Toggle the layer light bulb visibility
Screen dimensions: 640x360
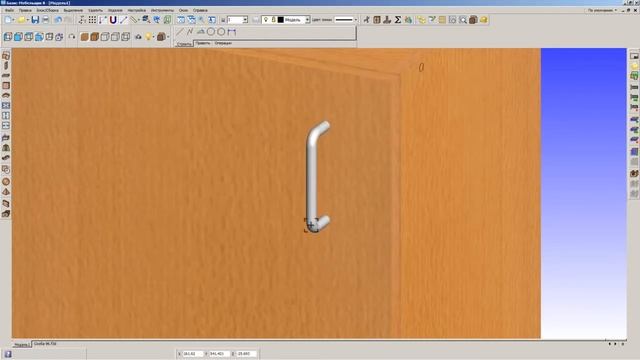(x=266, y=20)
